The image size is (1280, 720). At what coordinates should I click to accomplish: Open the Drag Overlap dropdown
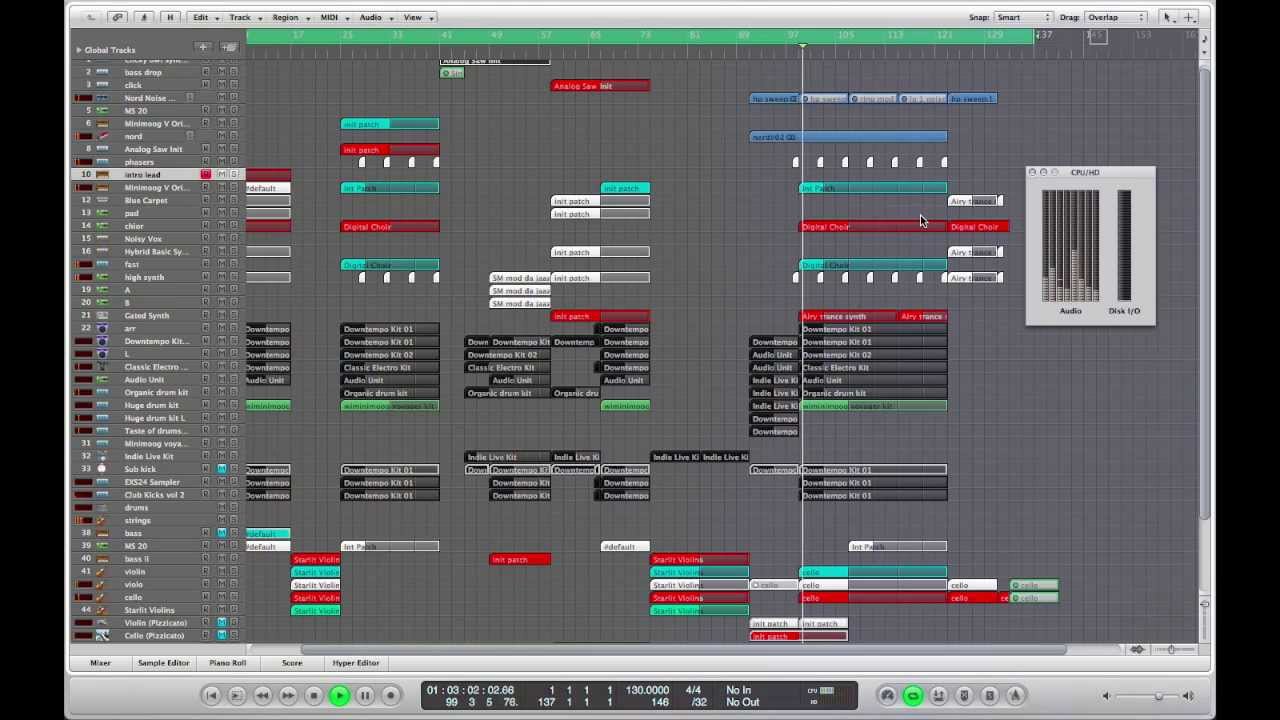click(1116, 17)
